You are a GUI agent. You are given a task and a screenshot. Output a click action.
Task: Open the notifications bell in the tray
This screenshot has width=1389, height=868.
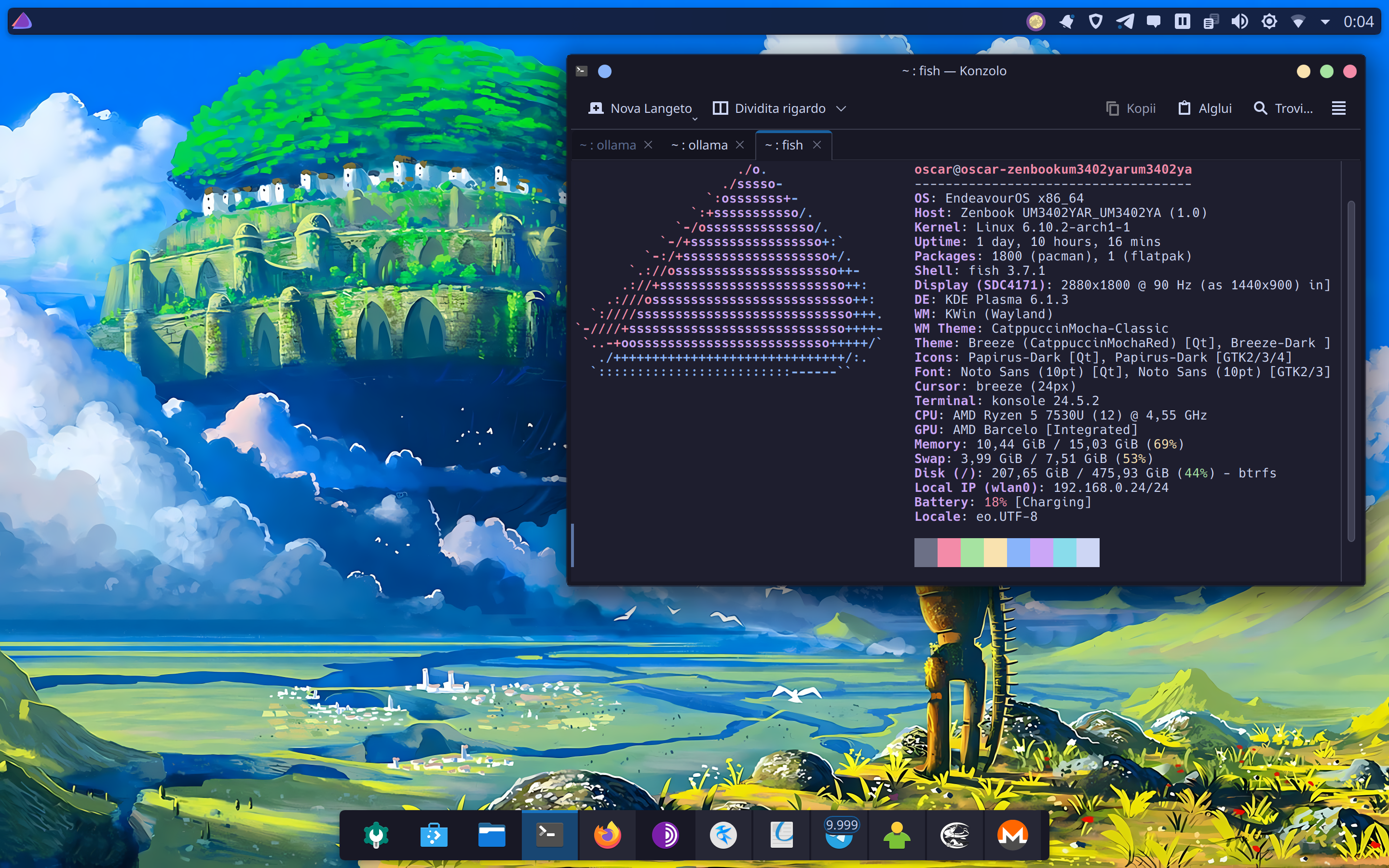[1066, 21]
